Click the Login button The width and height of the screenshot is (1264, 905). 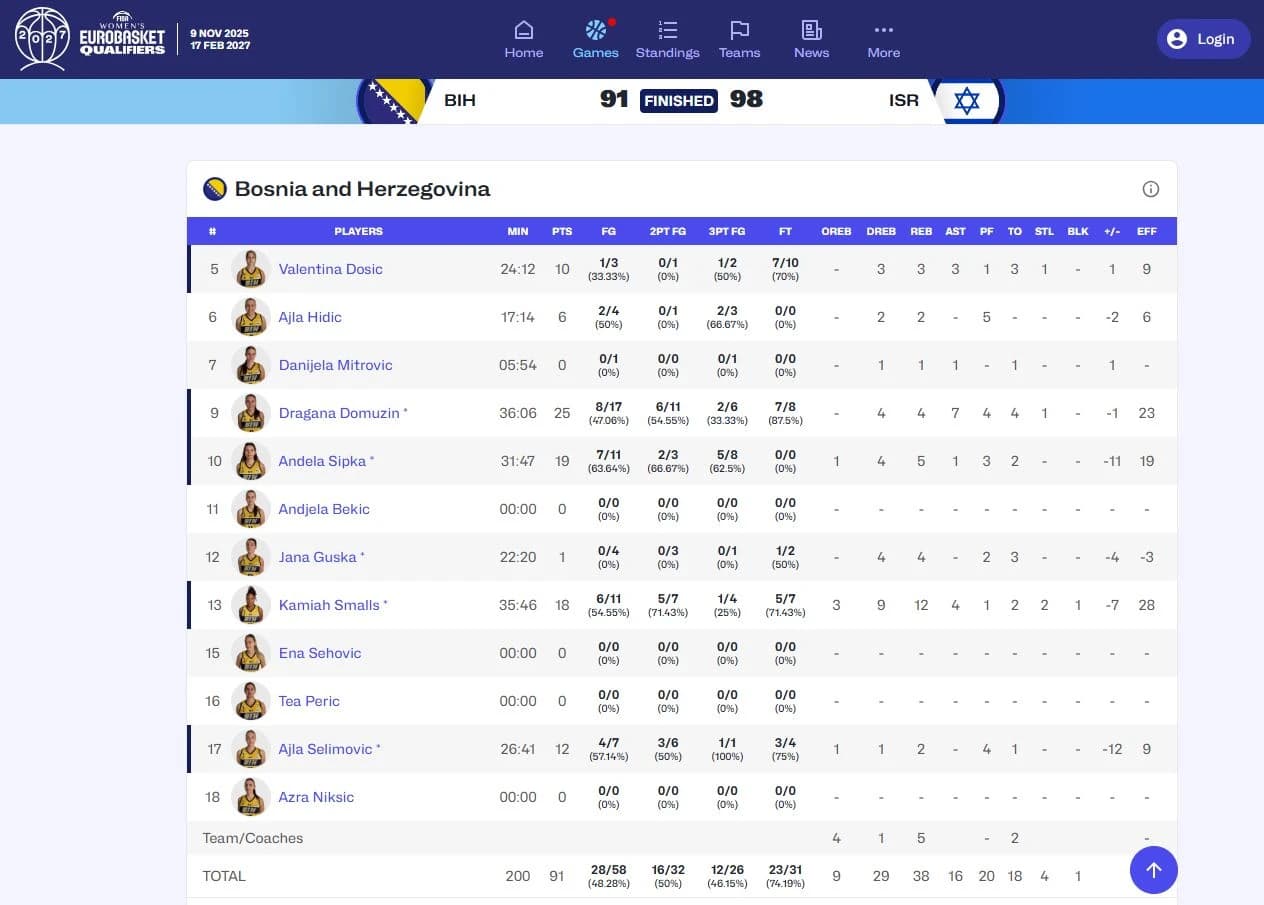coord(1203,39)
